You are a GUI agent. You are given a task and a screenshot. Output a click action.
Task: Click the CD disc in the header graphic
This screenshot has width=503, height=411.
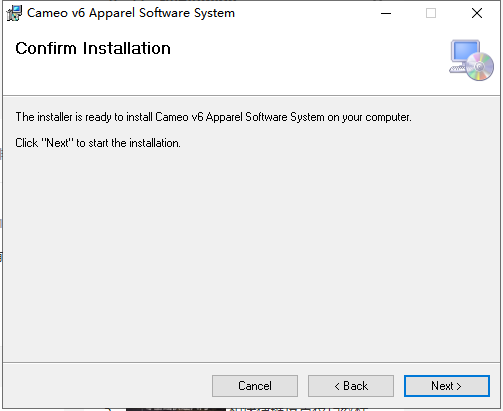coord(480,66)
